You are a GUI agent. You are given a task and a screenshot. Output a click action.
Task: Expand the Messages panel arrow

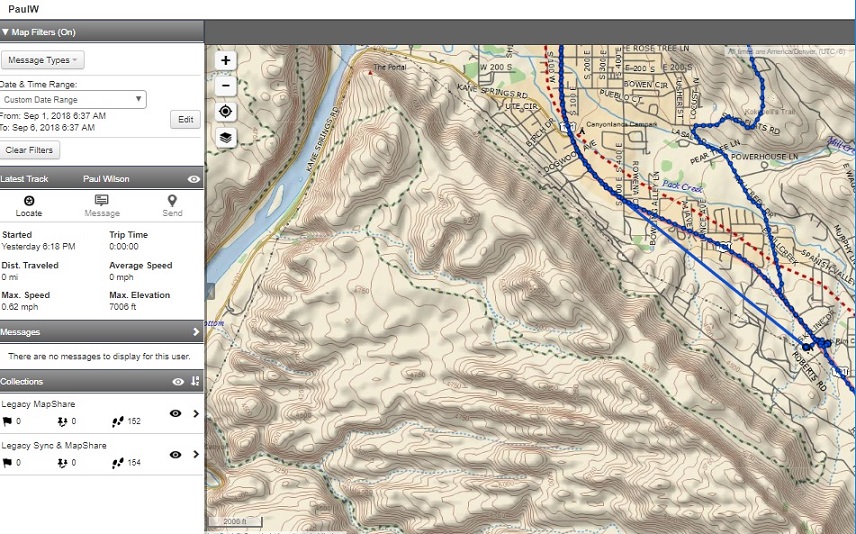[x=195, y=332]
